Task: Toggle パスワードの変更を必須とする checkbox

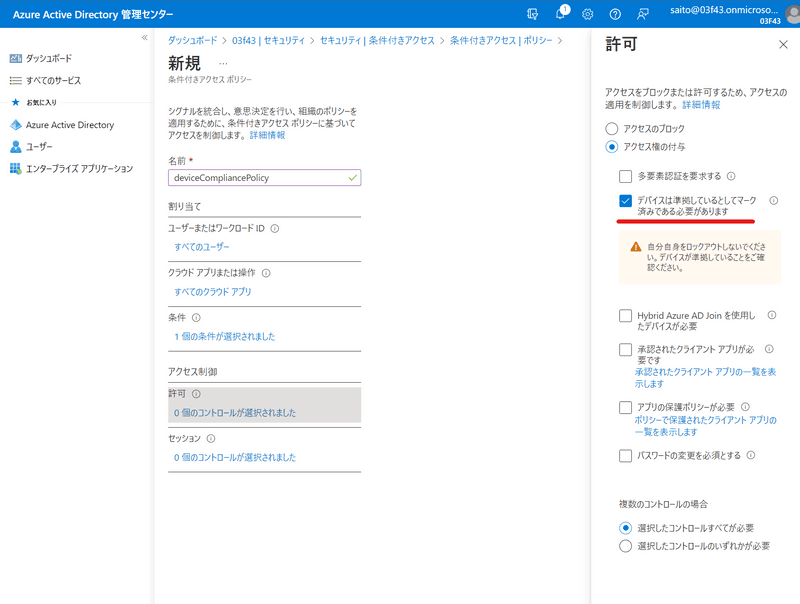Action: pyautogui.click(x=625, y=456)
